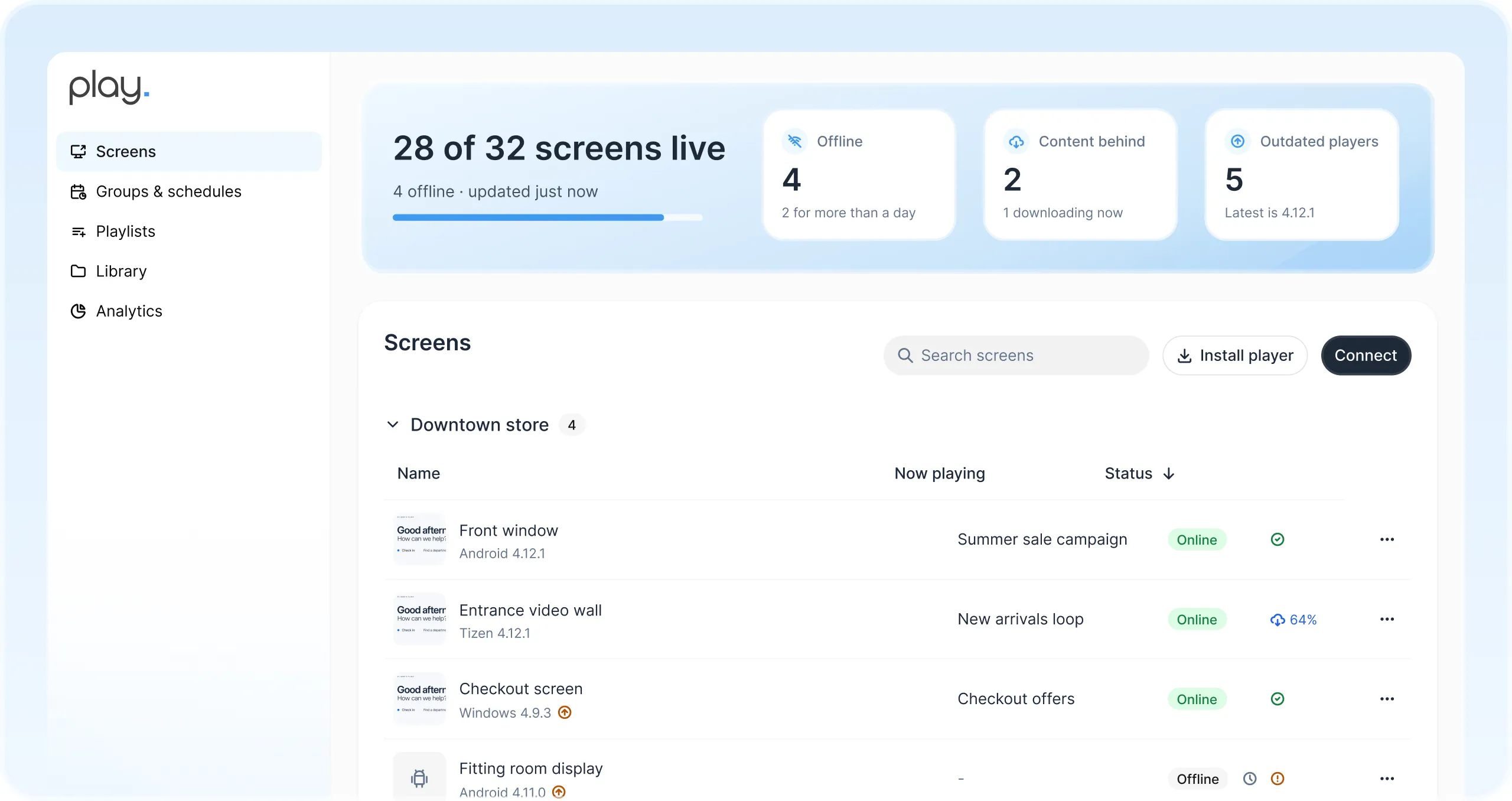
Task: Click New arrivals loop now playing
Action: point(1021,619)
